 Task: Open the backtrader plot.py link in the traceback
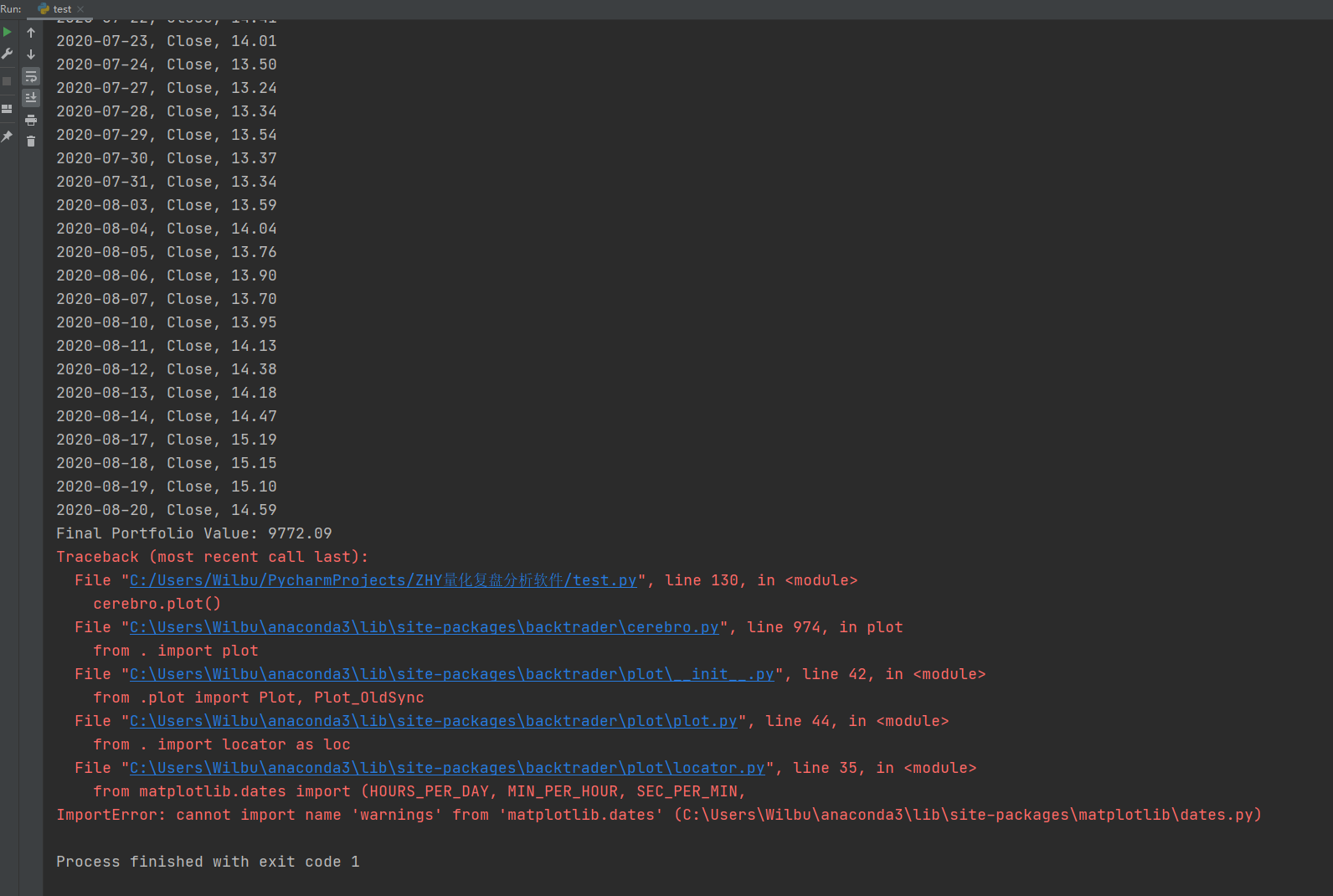tap(434, 721)
